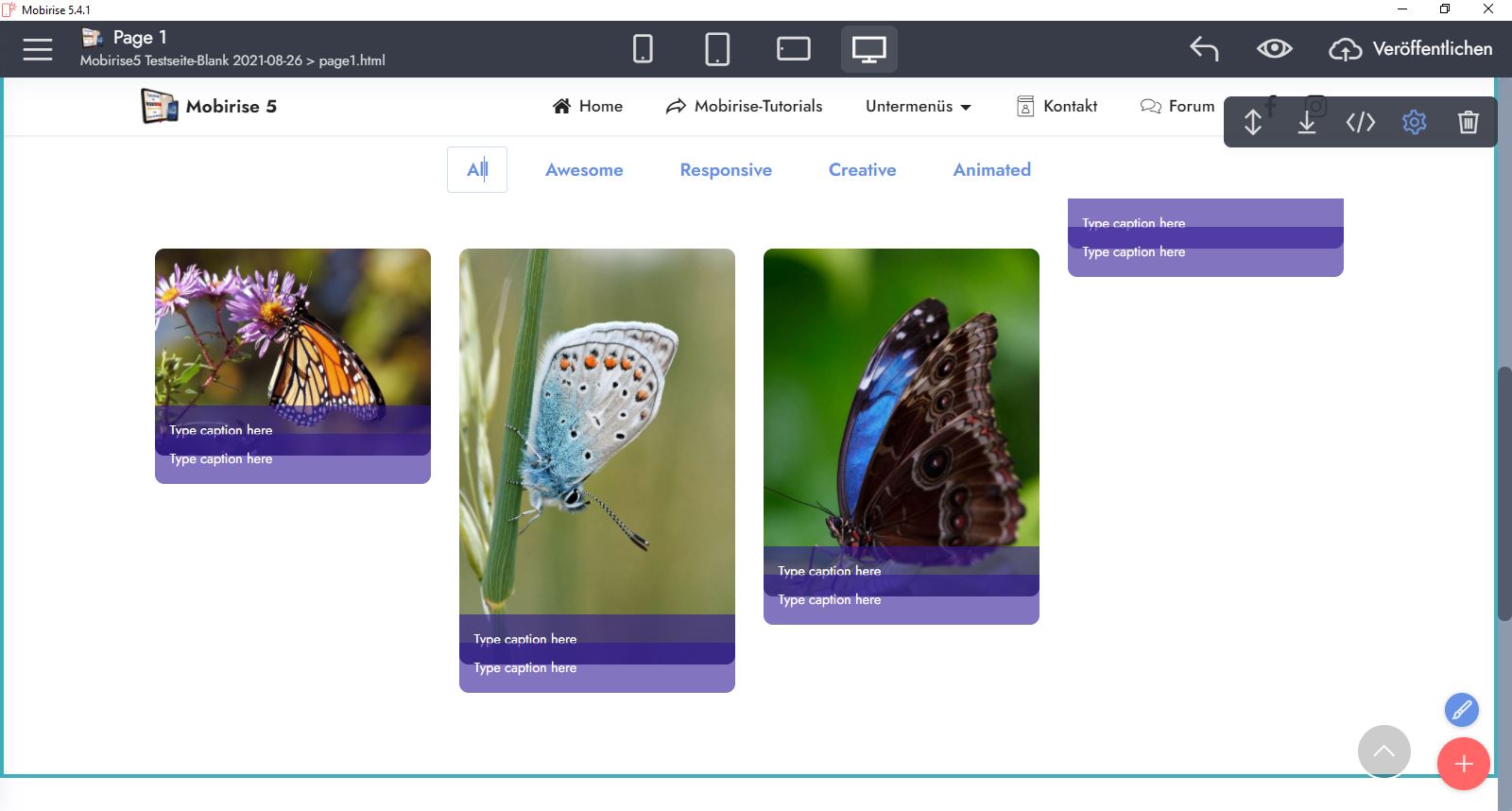Viewport: 1512px width, 811px height.
Task: Select the Awesome gallery filter tab
Action: click(584, 170)
